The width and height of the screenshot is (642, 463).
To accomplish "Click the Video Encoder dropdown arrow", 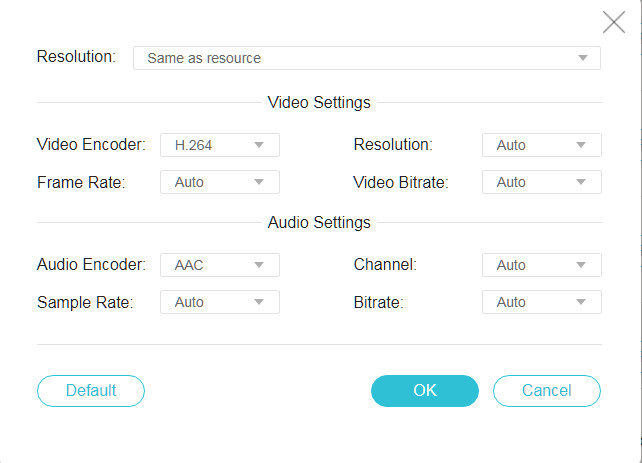I will tap(259, 145).
